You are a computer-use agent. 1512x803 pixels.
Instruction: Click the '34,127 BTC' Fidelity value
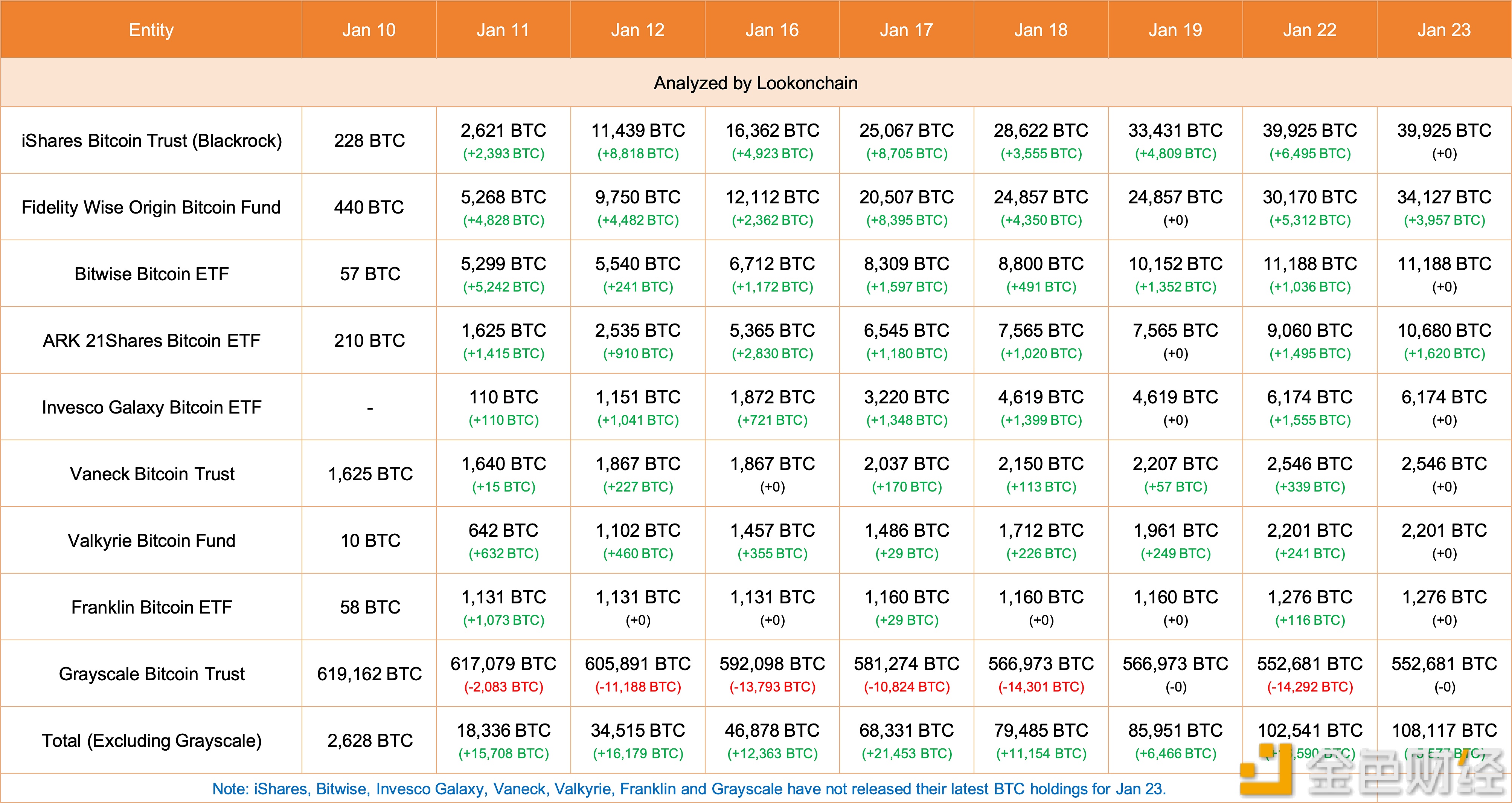click(1444, 197)
